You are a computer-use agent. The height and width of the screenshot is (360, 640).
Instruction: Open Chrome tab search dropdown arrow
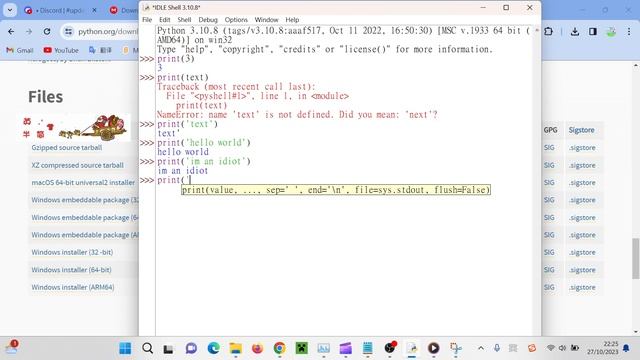(x=10, y=10)
